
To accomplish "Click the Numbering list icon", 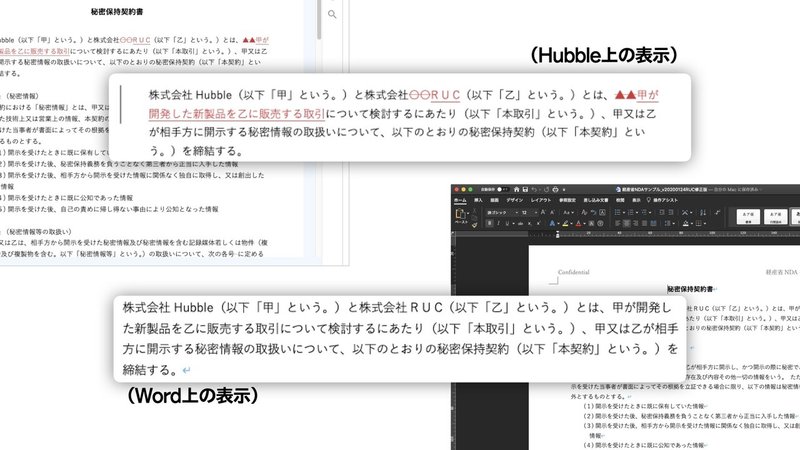I will tap(631, 212).
